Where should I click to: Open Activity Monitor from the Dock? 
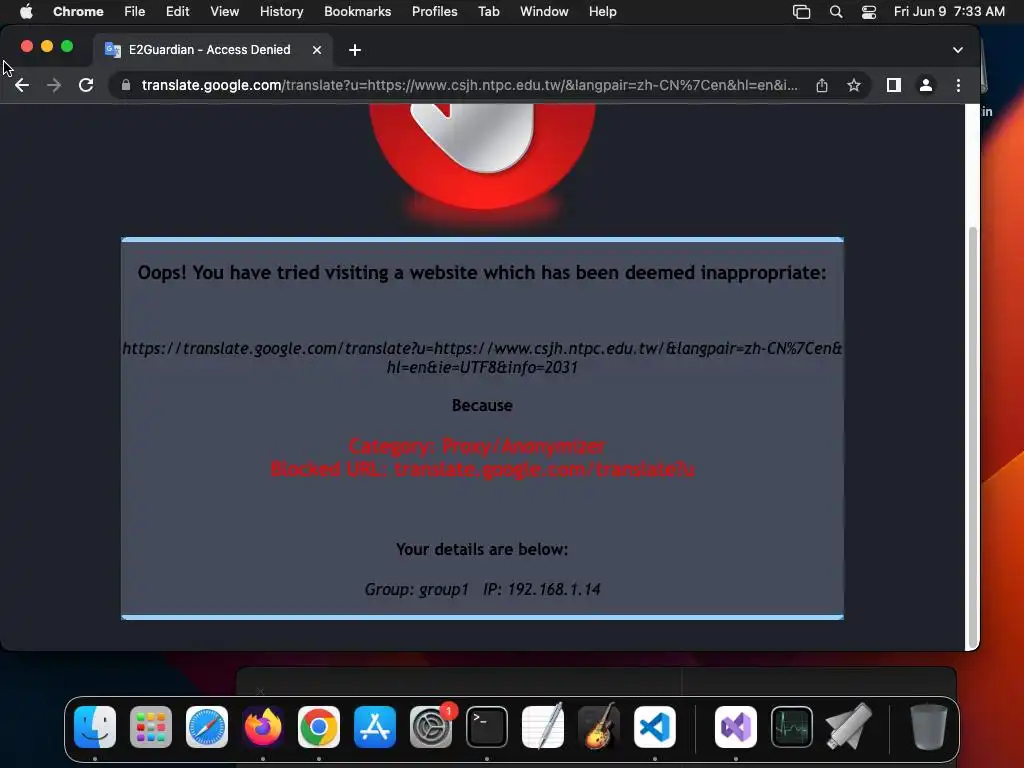792,727
